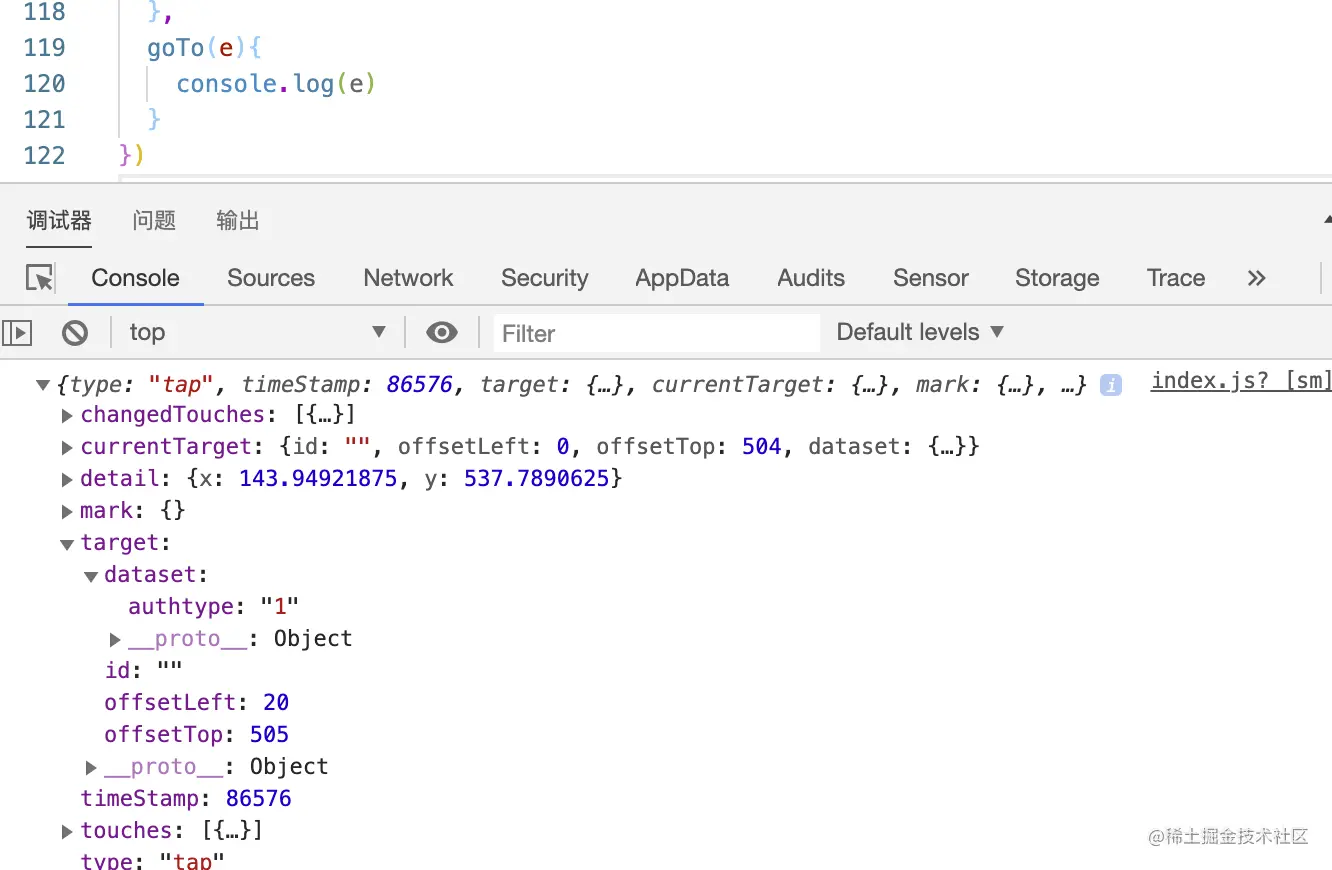Expand the mark object

coord(67,511)
